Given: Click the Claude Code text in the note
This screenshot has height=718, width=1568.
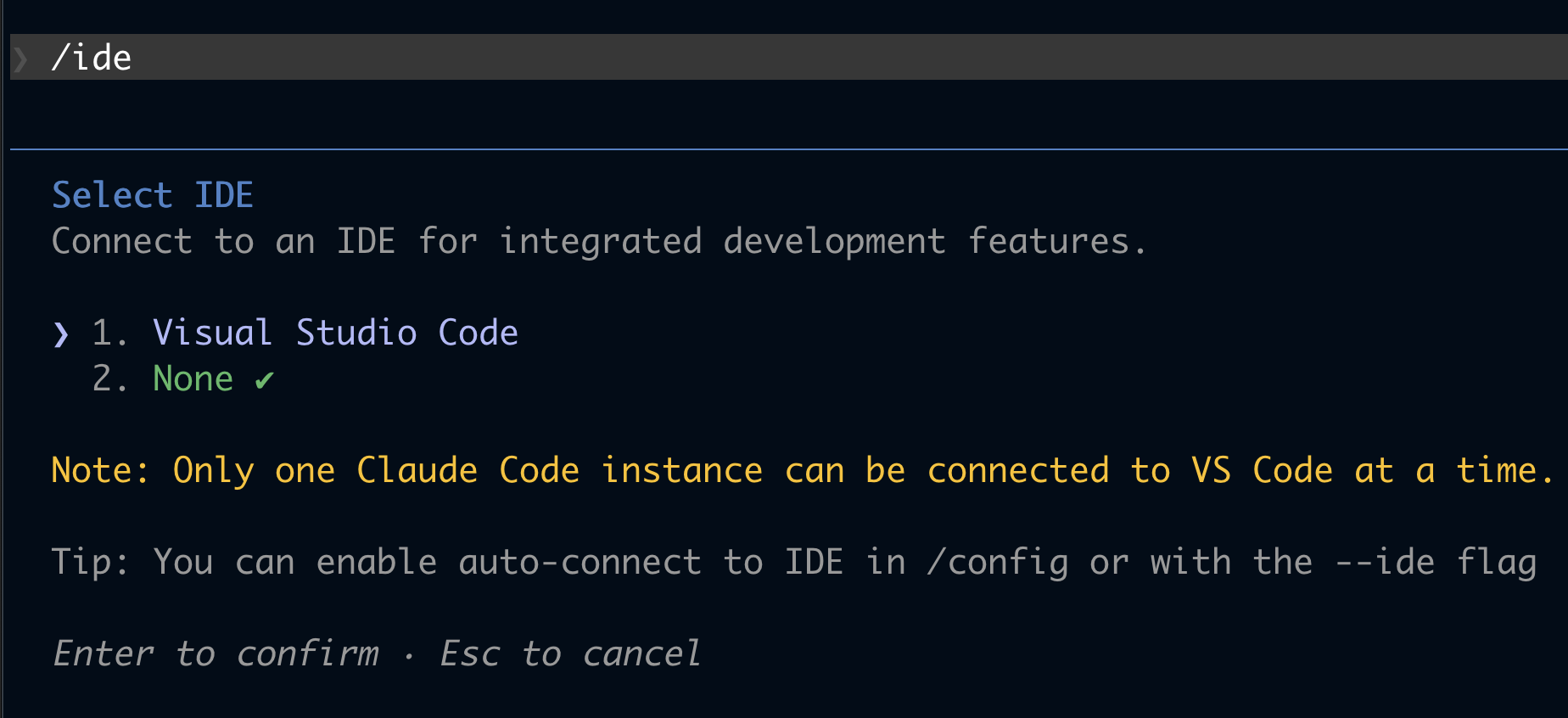Looking at the screenshot, I should pyautogui.click(x=468, y=470).
